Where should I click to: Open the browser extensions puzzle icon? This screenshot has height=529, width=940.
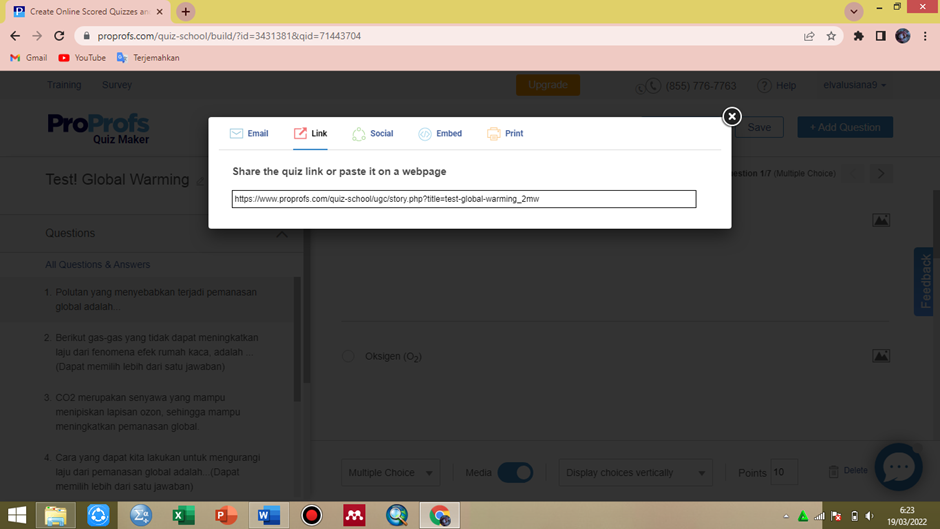[858, 36]
